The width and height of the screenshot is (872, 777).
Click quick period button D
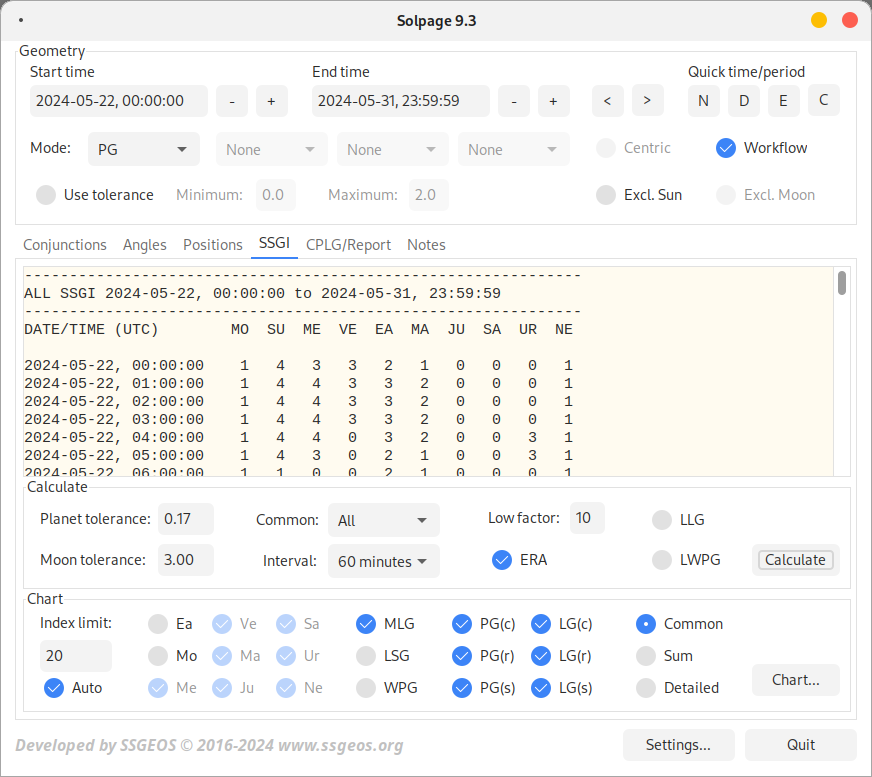tap(744, 101)
